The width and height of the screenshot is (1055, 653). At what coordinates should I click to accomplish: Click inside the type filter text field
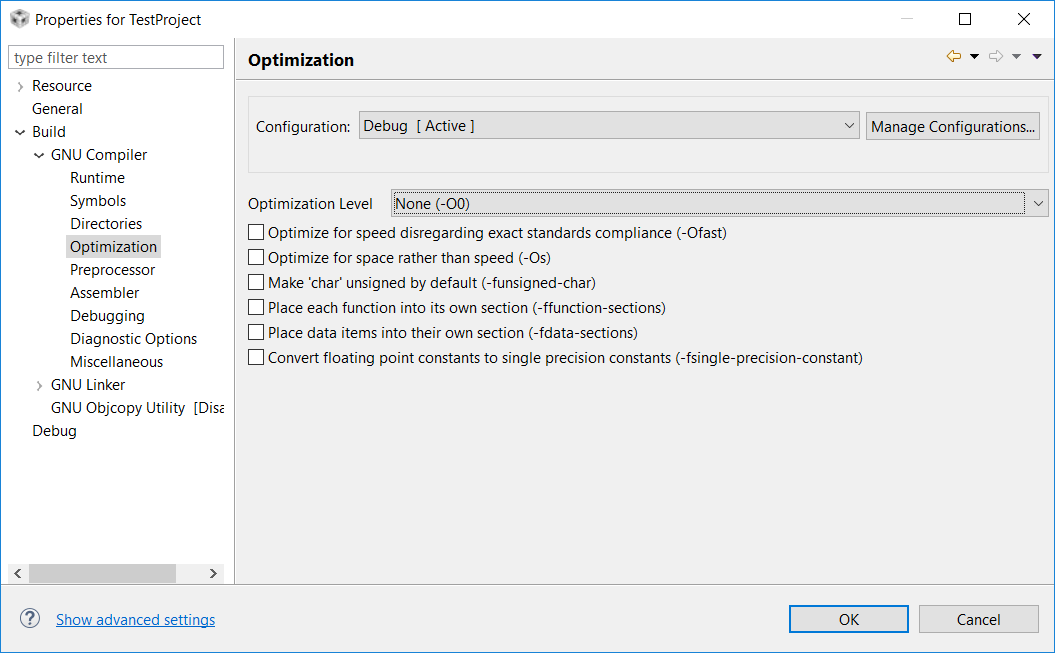[115, 56]
